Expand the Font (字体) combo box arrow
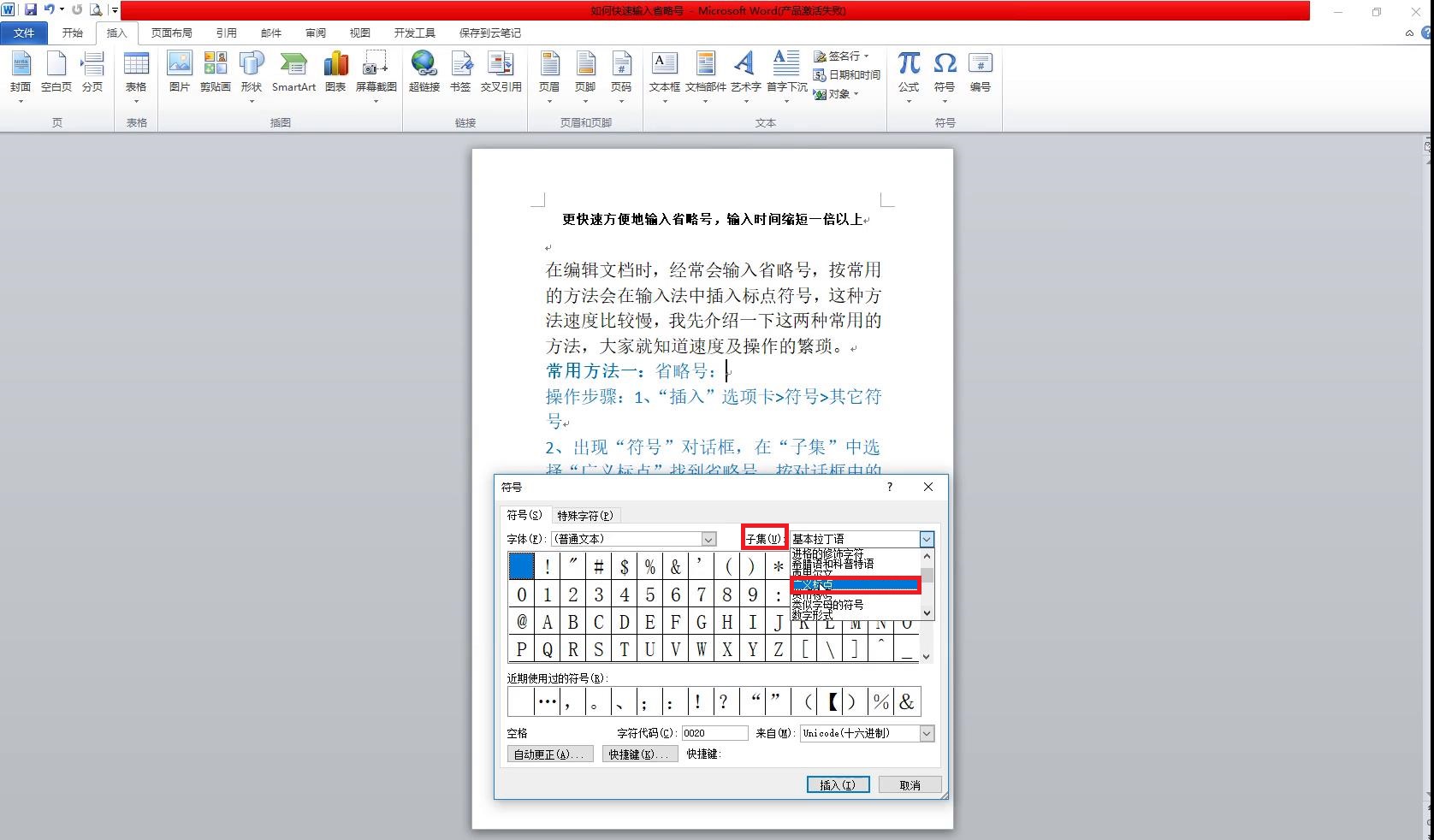 point(708,539)
